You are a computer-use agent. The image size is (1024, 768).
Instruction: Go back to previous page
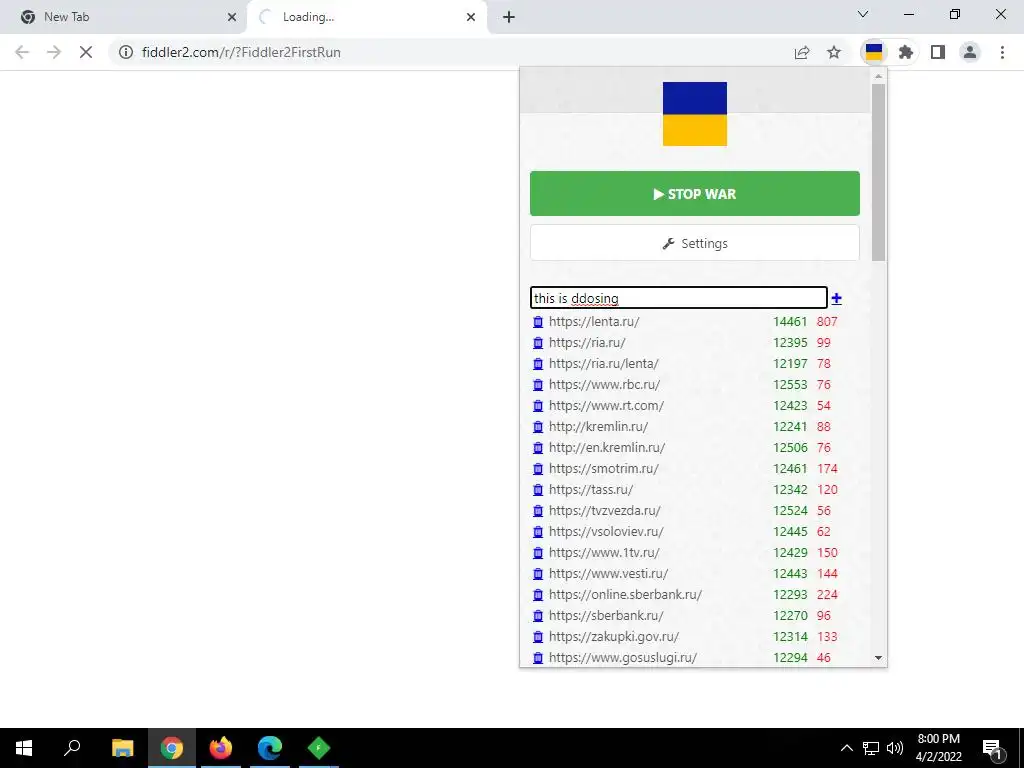click(22, 52)
